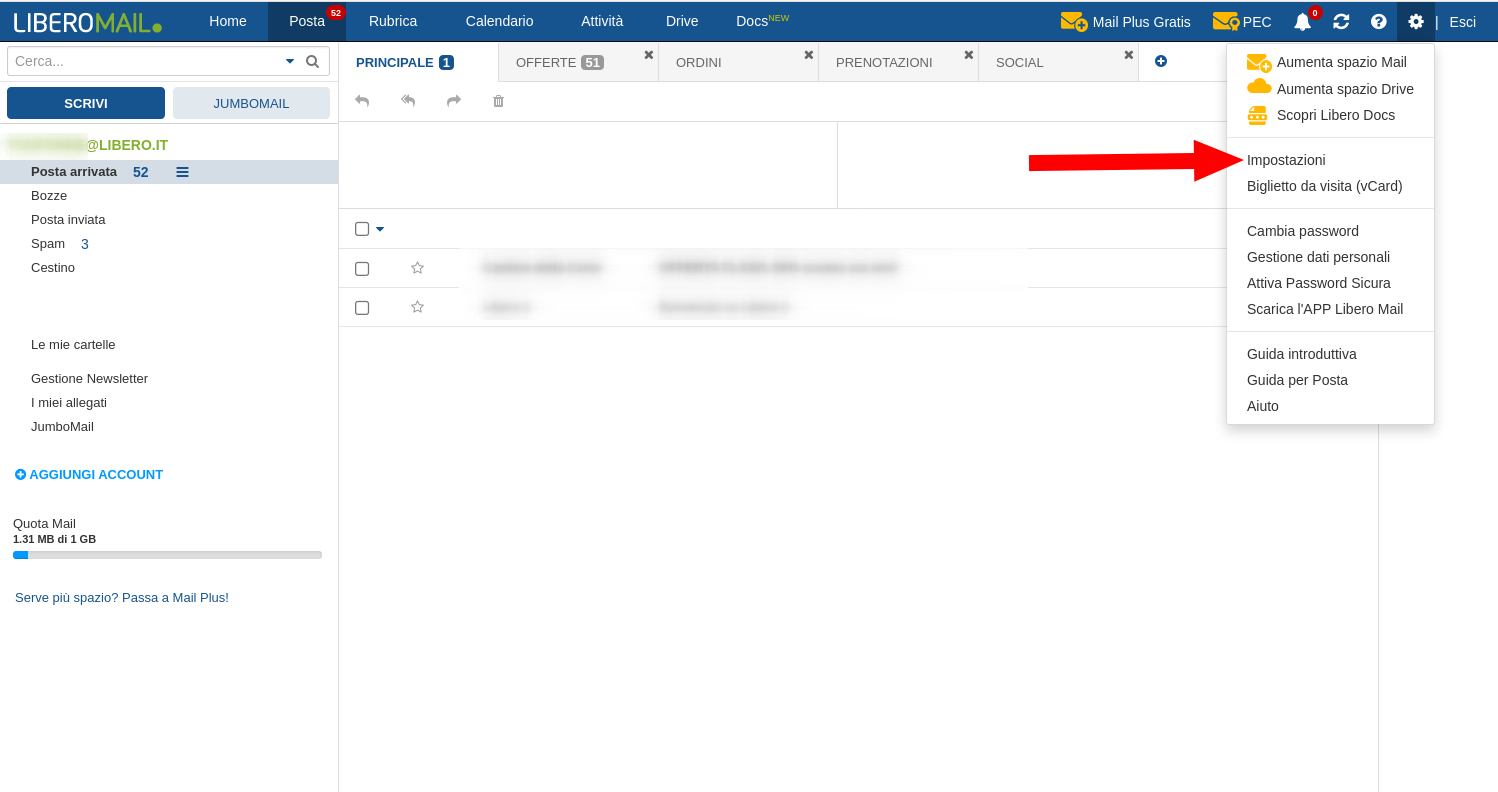The image size is (1498, 792).
Task: Open Home in top navigation
Action: click(228, 21)
